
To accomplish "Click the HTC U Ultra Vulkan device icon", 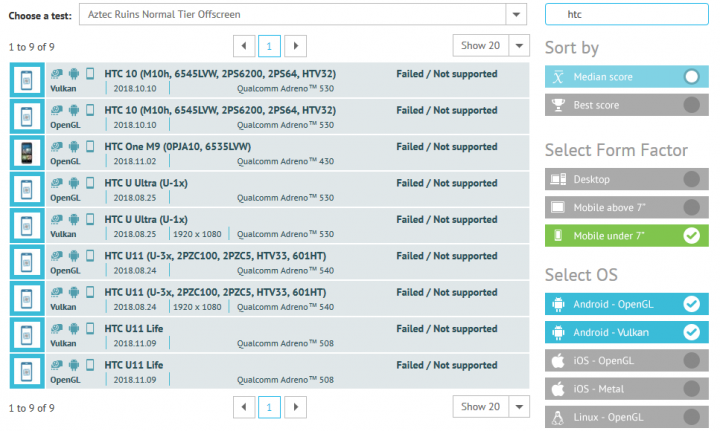I will (27, 226).
